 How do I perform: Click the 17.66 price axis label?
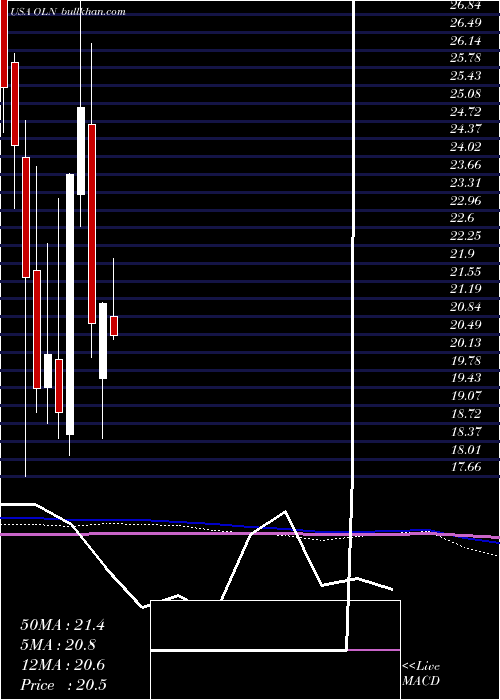[466, 466]
